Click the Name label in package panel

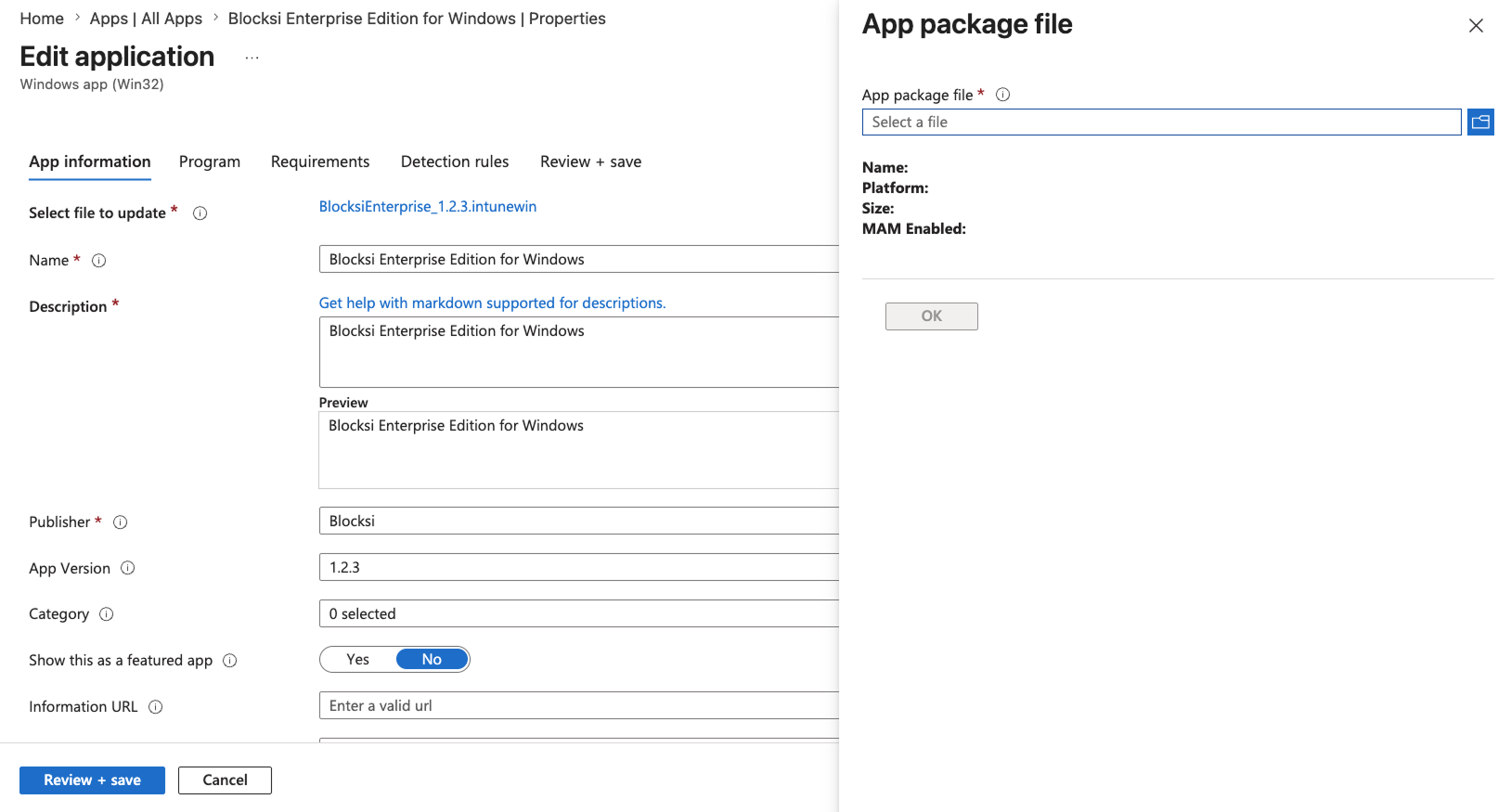(885, 168)
